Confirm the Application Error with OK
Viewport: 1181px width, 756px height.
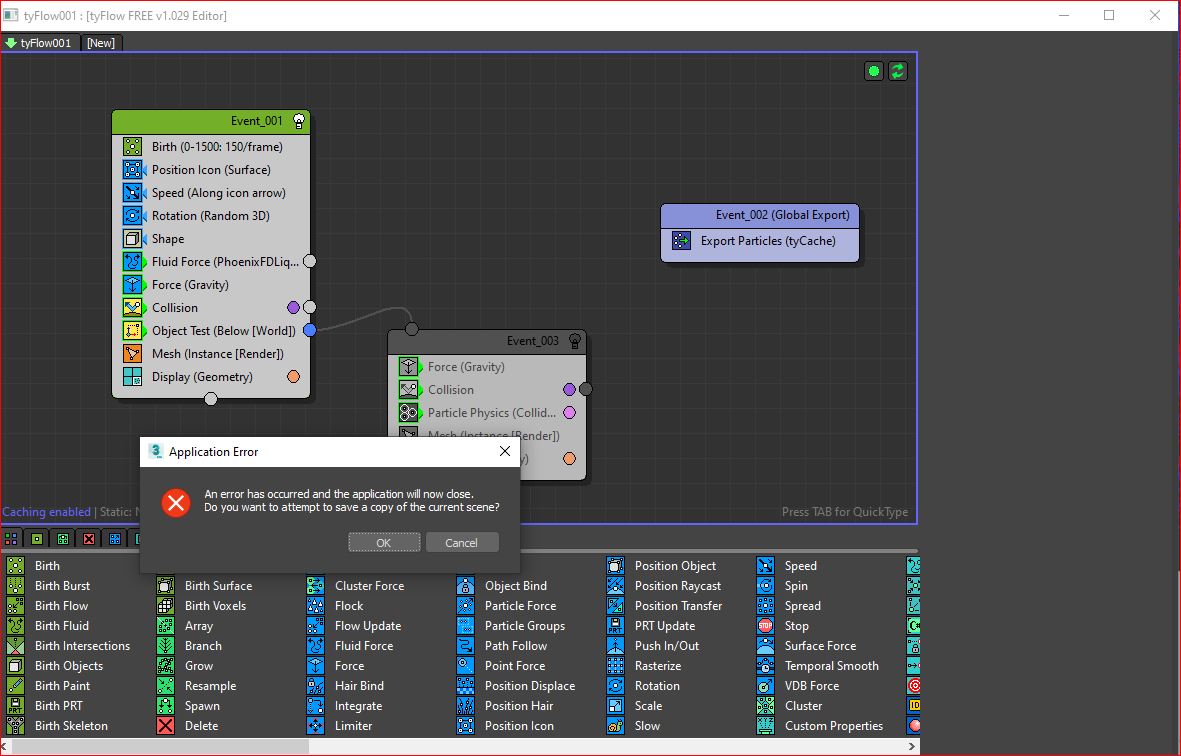384,543
